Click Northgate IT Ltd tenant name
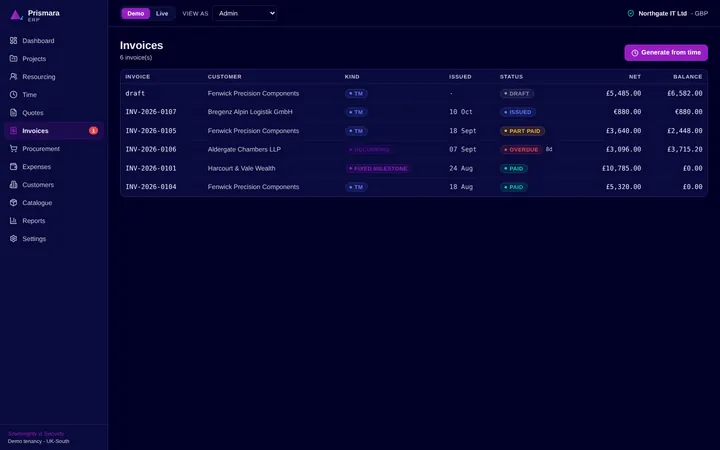Viewport: 720px width, 450px height. 662,13
